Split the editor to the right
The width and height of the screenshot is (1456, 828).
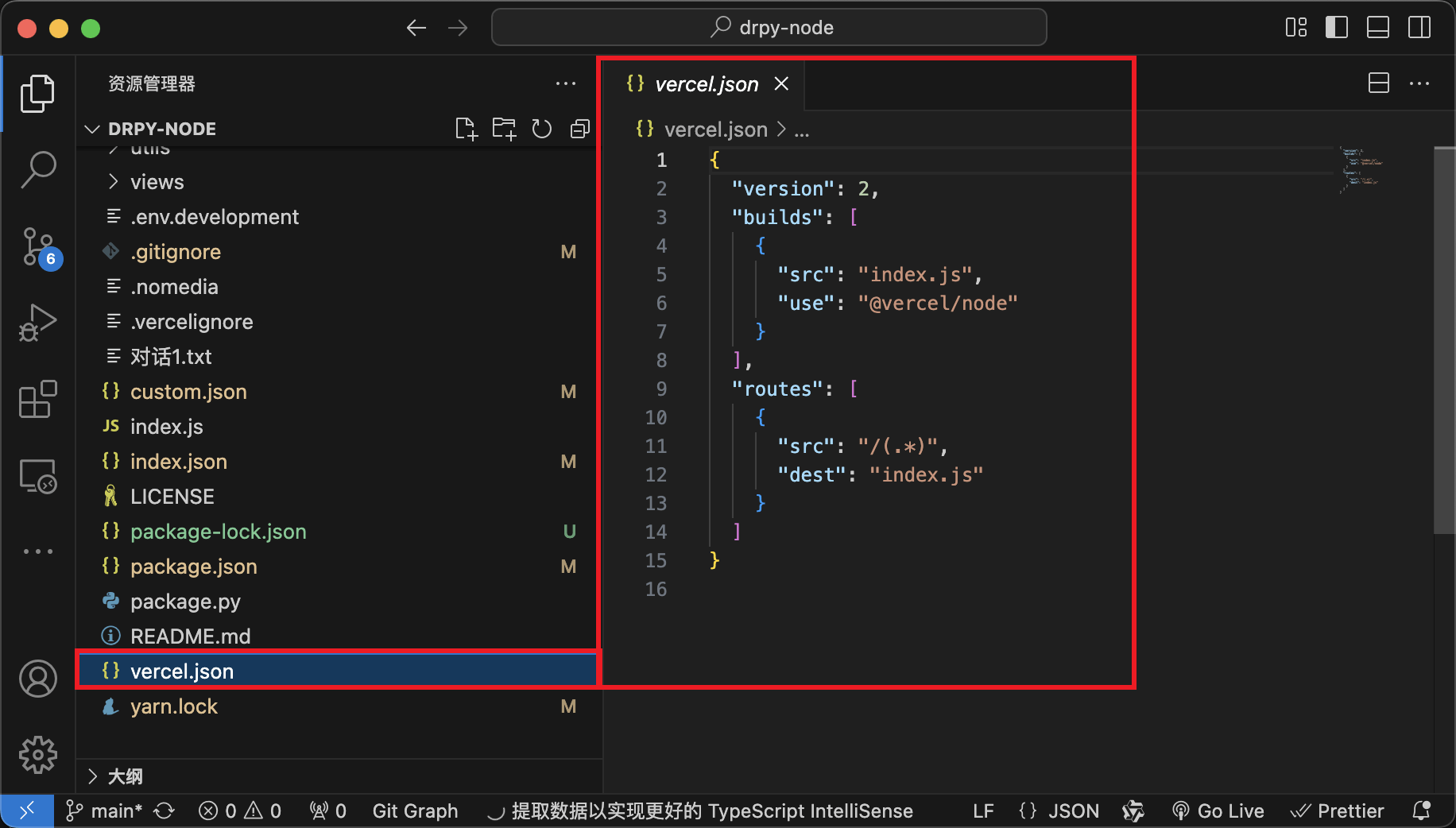(x=1379, y=83)
